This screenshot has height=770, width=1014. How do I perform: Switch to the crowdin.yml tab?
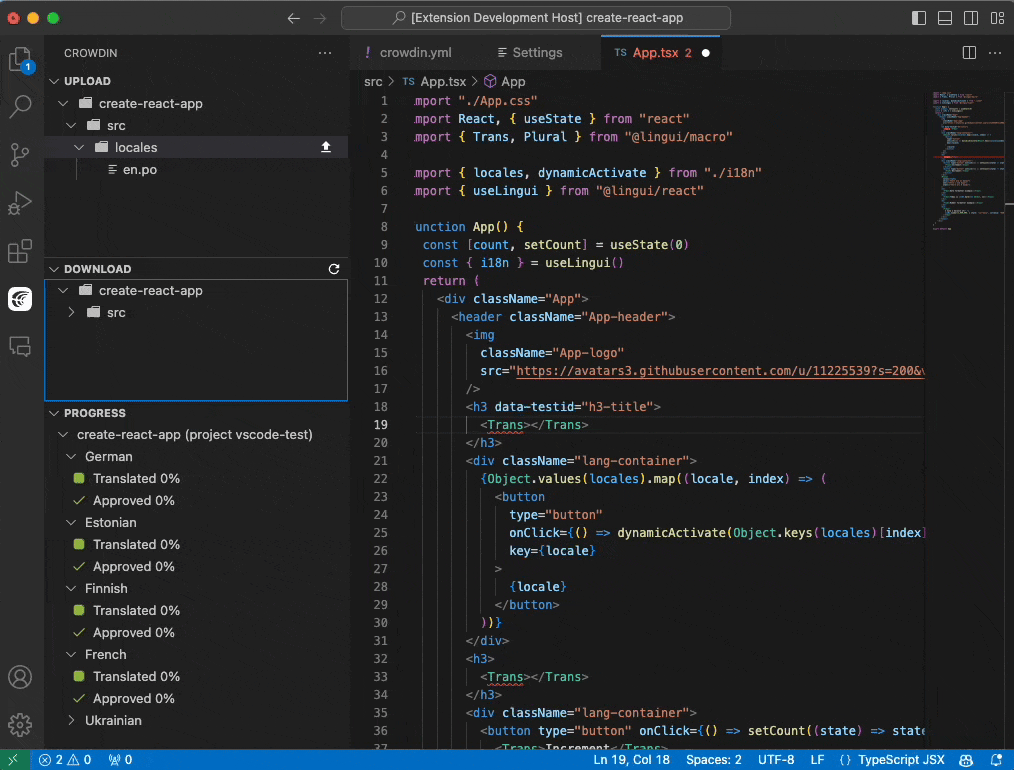417,53
